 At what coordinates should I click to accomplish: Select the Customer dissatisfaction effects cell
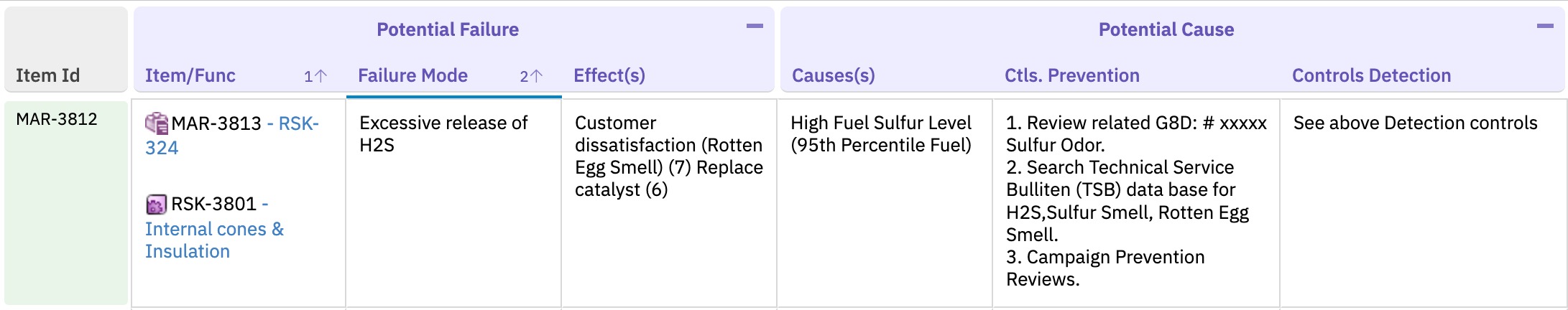(669, 204)
